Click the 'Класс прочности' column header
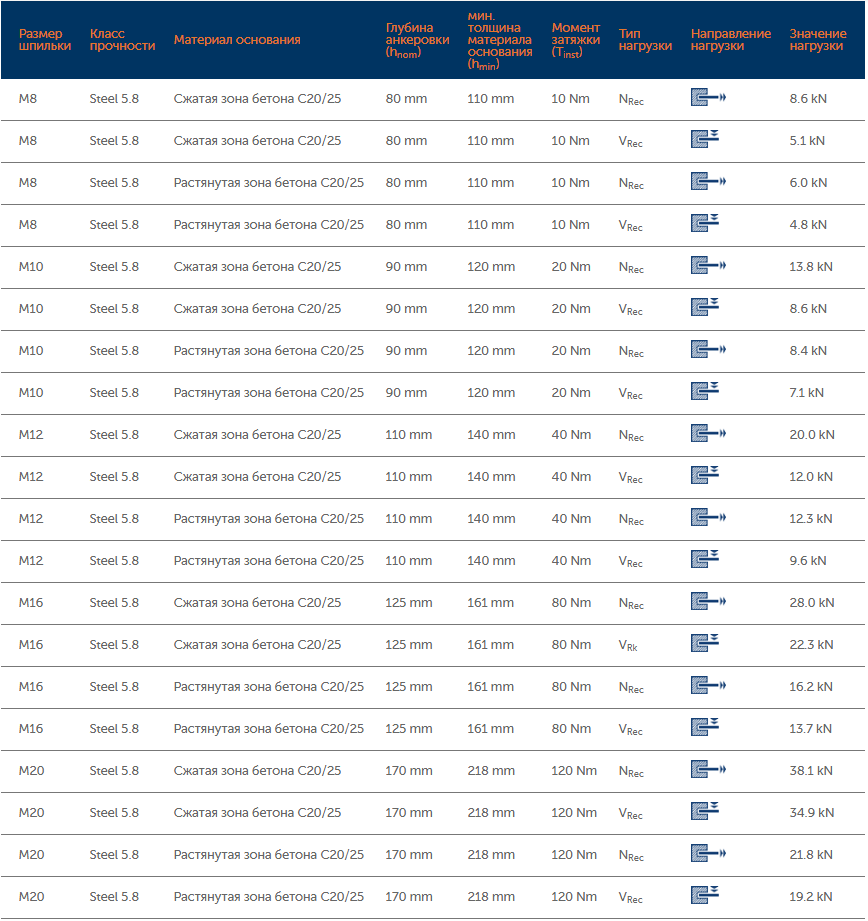The height and width of the screenshot is (921, 868). pos(122,40)
